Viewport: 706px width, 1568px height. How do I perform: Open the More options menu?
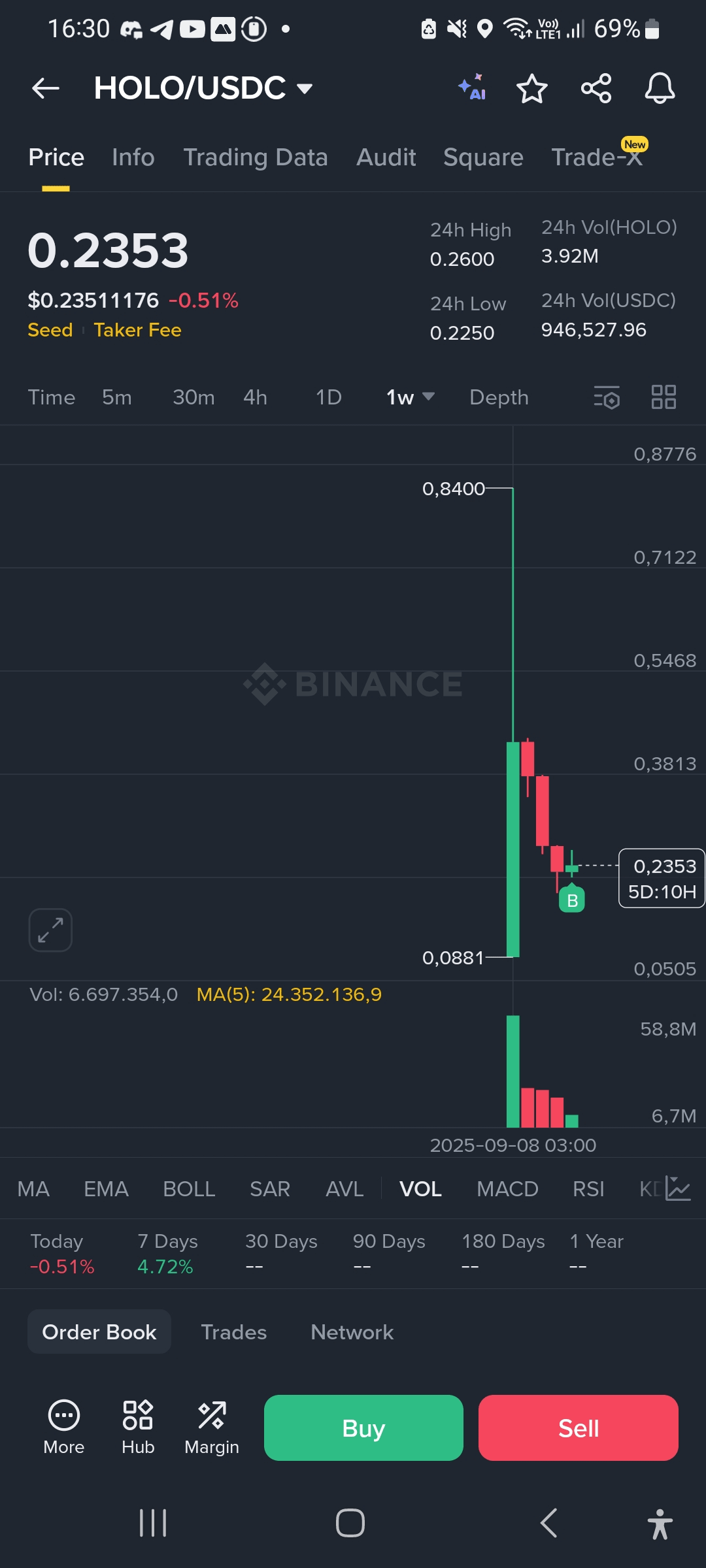tap(64, 1428)
